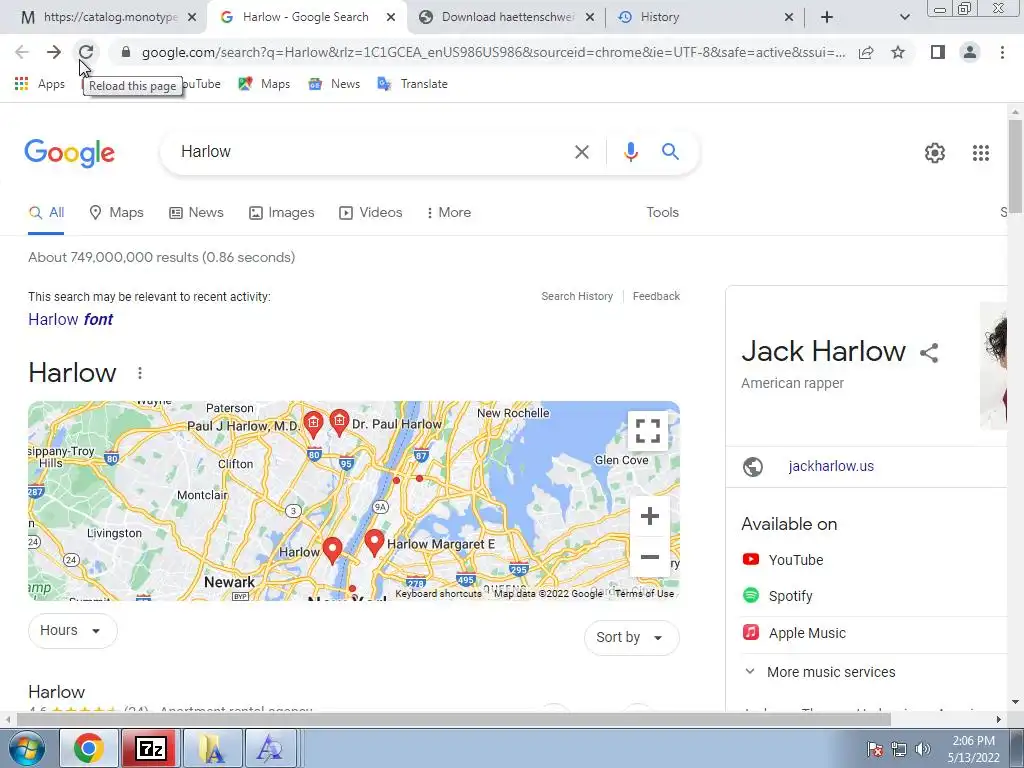Click the browser forward arrow
The width and height of the screenshot is (1024, 768).
pyautogui.click(x=54, y=52)
